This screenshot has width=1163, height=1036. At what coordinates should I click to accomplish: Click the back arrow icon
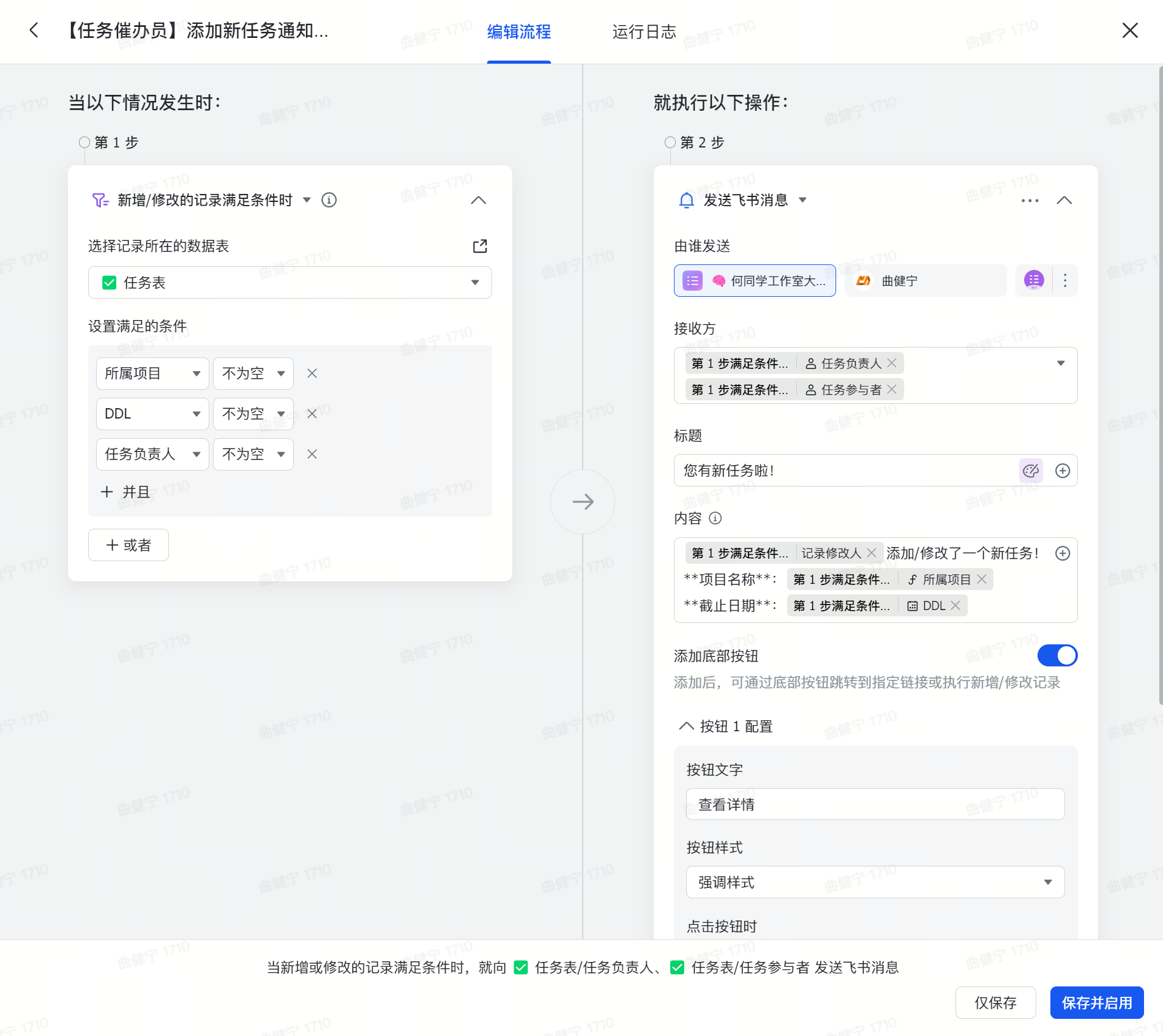(x=34, y=30)
